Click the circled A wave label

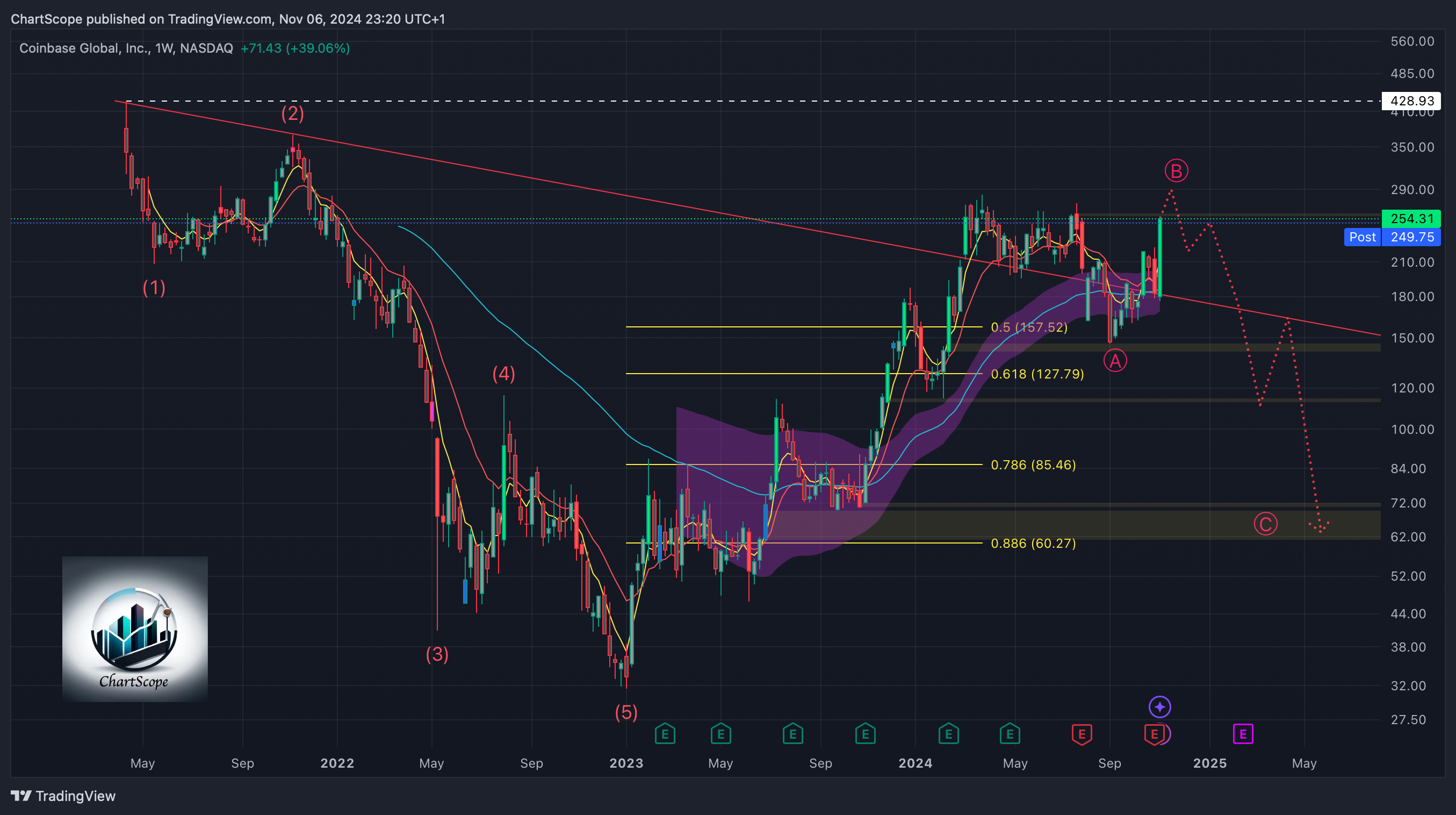pos(1115,360)
